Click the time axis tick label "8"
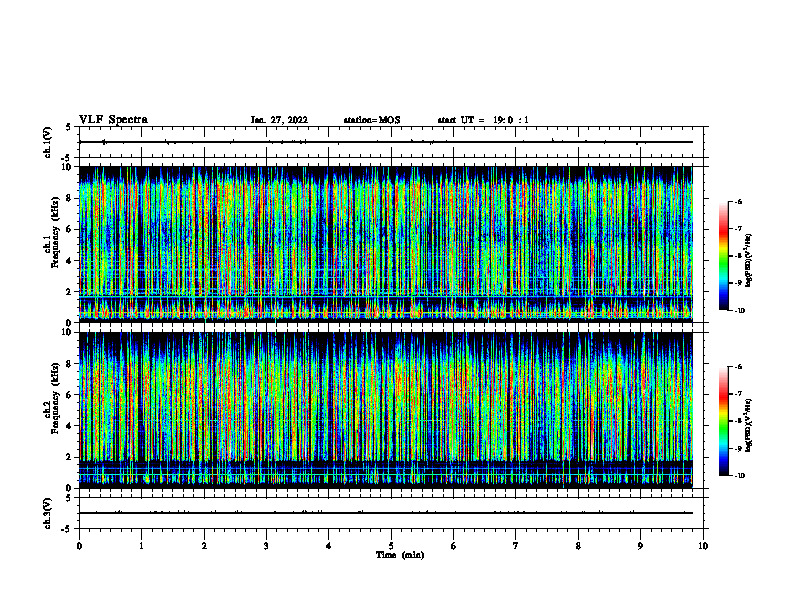The height and width of the screenshot is (612, 792). (x=578, y=546)
